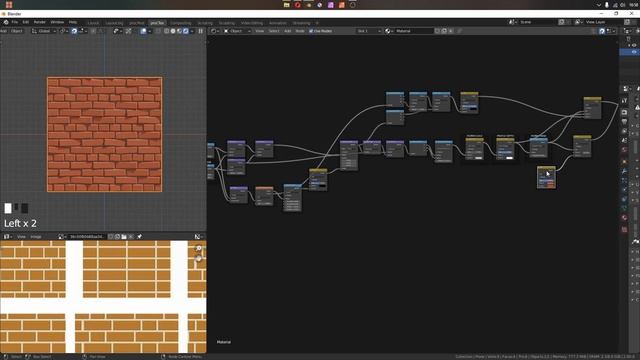This screenshot has width=640, height=360.
Task: Toggle the Use Nodes checkbox
Action: (311, 31)
